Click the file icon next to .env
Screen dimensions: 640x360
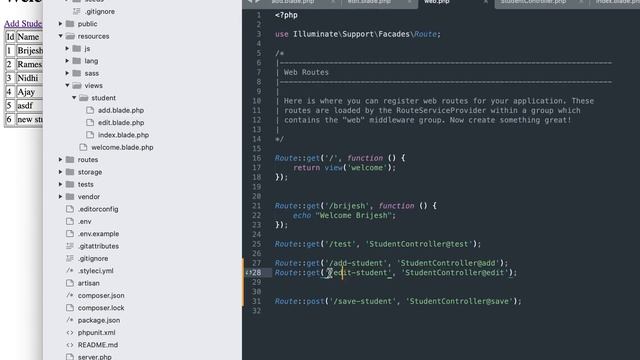click(x=70, y=221)
